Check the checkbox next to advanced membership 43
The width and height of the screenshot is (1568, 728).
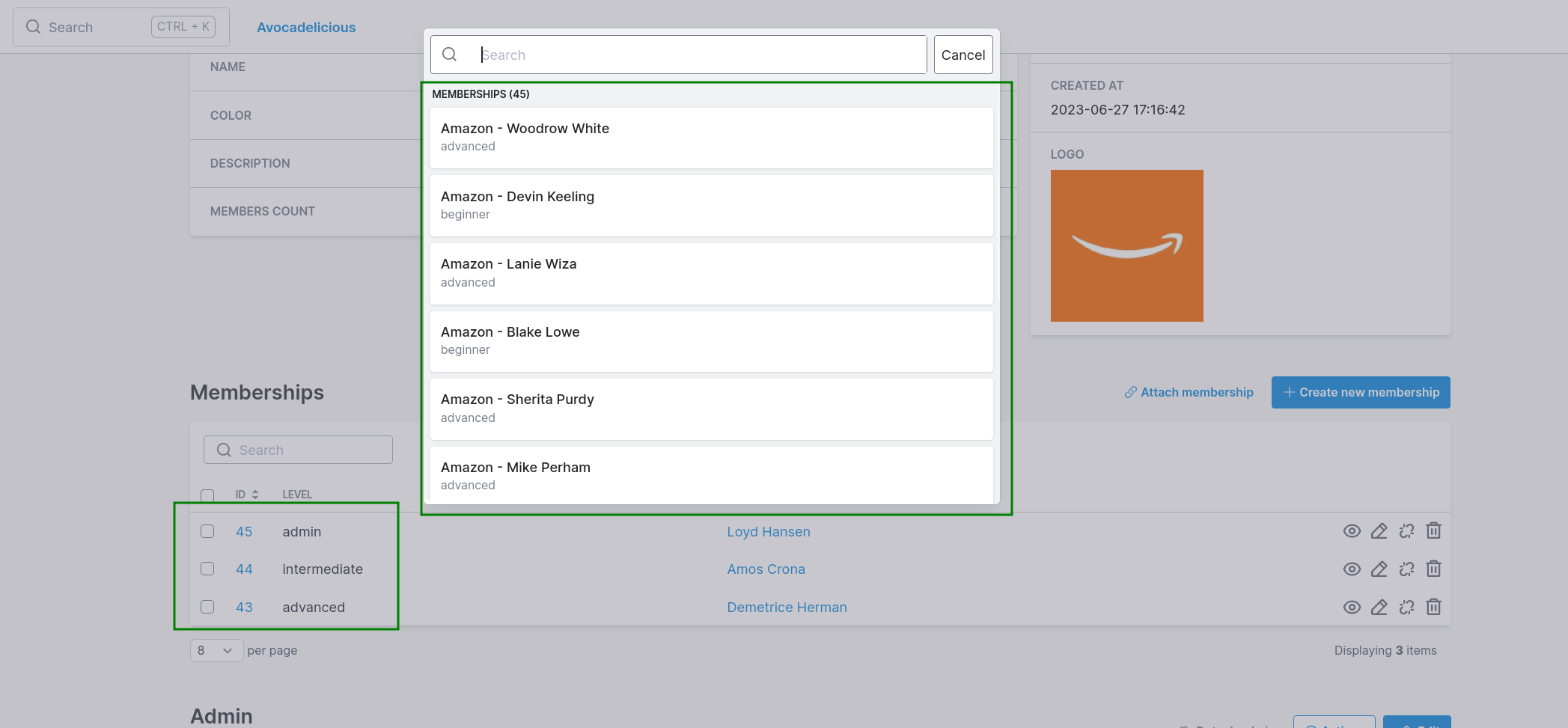[207, 607]
